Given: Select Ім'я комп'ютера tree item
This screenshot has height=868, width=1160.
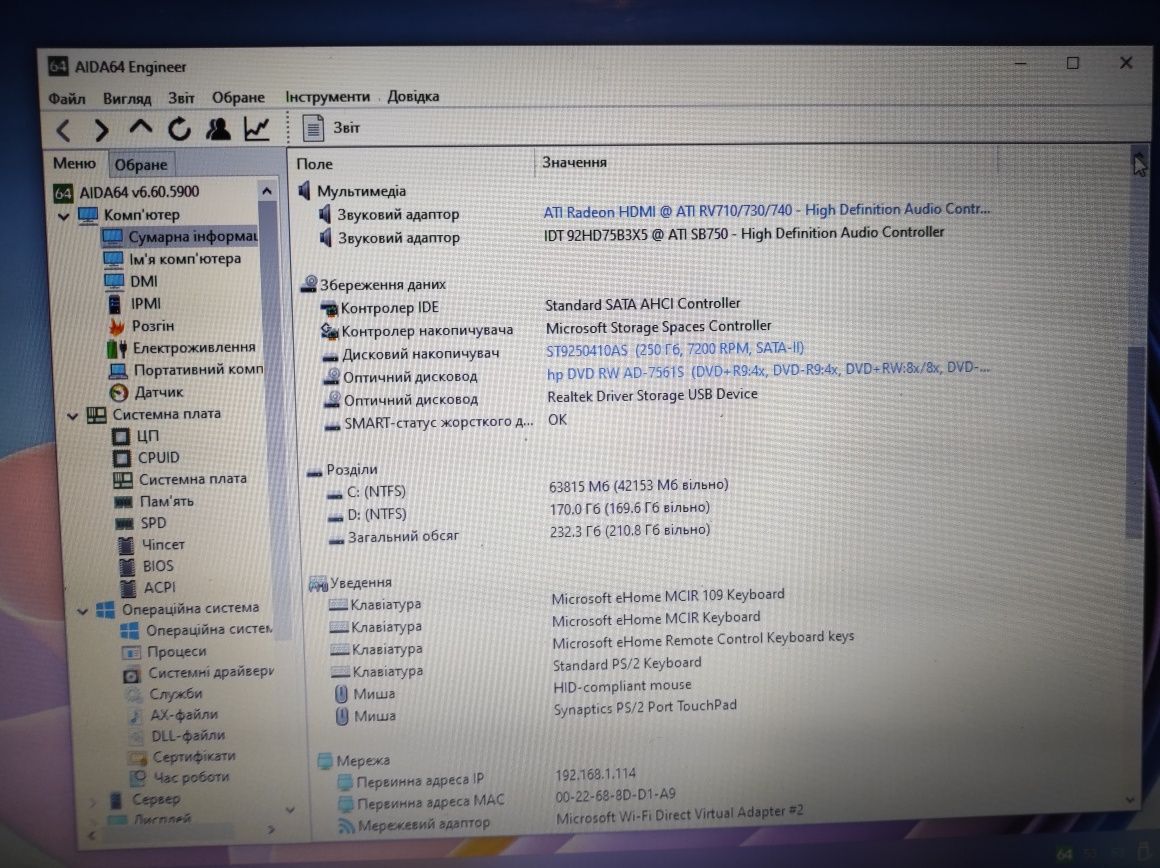Looking at the screenshot, I should pos(172,259).
